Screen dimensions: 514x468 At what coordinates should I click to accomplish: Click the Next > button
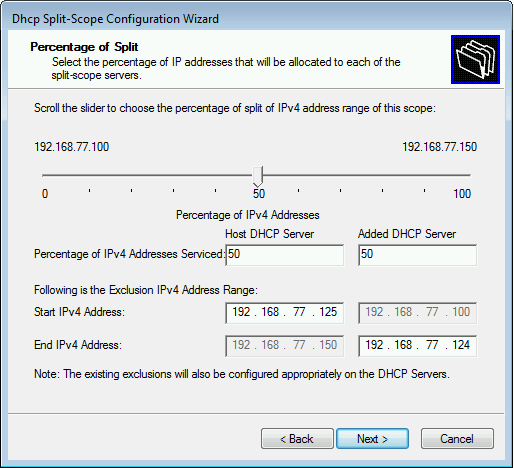[x=372, y=439]
